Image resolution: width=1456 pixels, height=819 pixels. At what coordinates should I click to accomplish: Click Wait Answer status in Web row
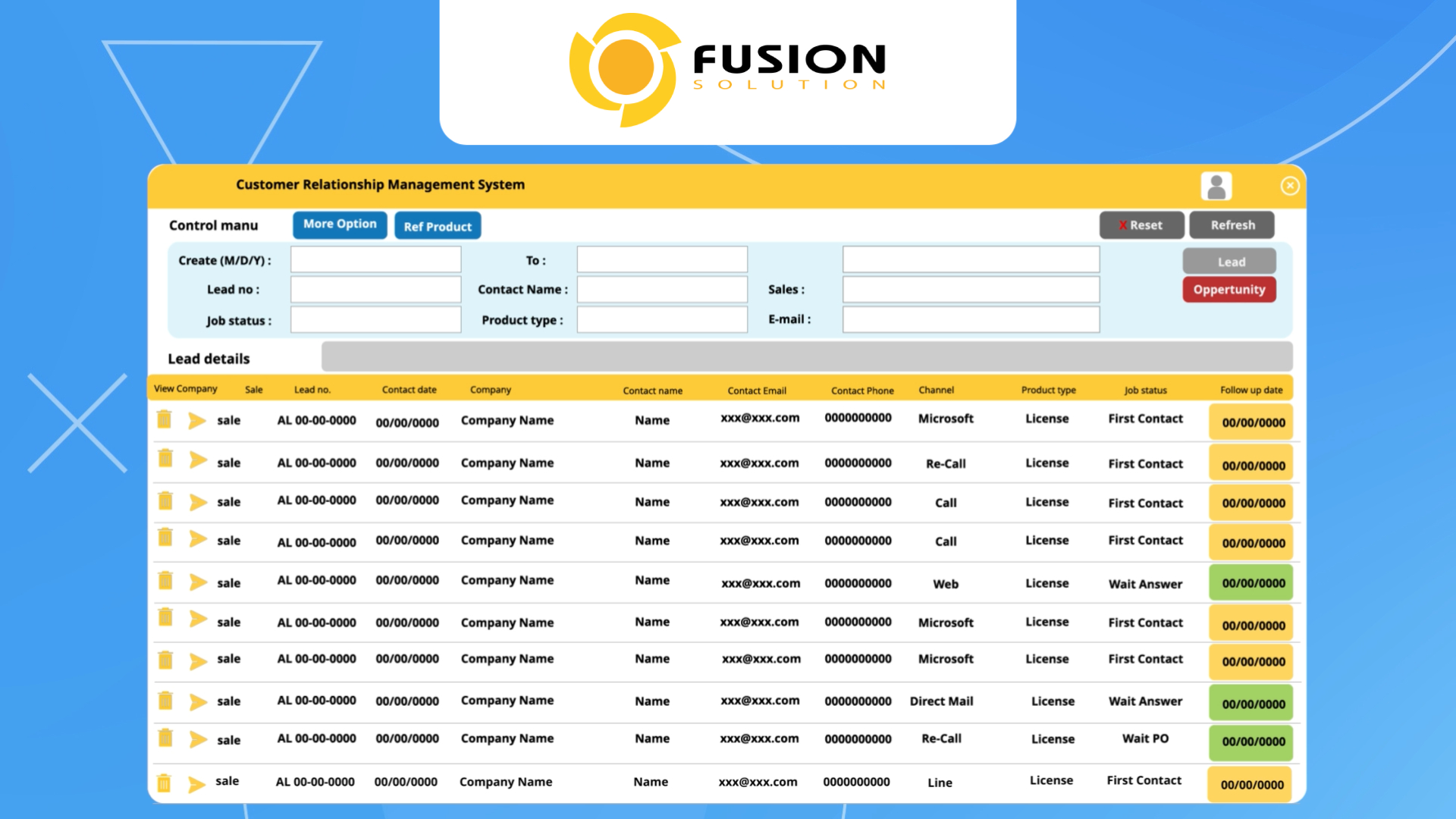(1145, 584)
